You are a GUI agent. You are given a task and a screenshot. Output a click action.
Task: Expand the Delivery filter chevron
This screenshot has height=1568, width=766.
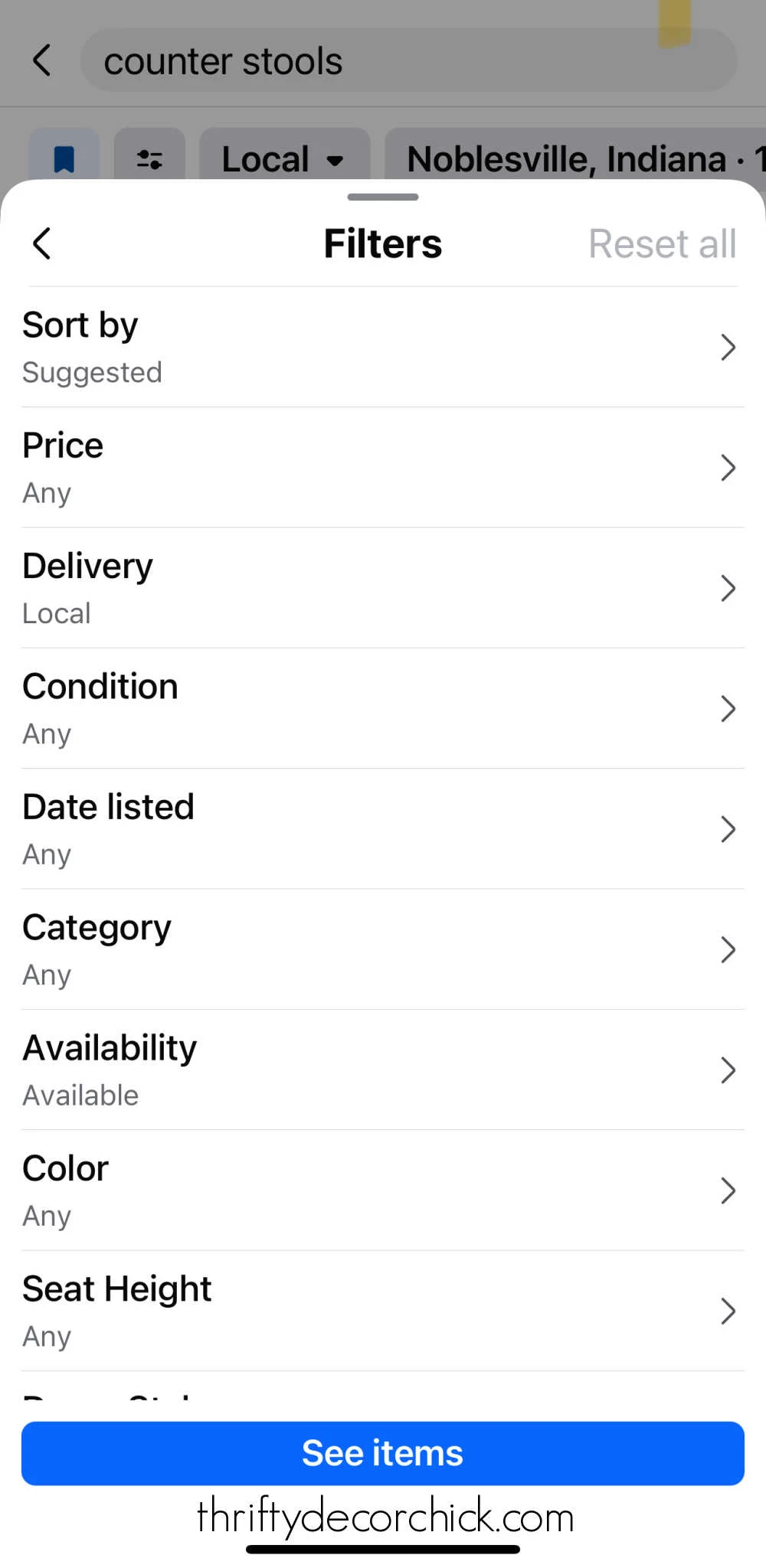(728, 588)
